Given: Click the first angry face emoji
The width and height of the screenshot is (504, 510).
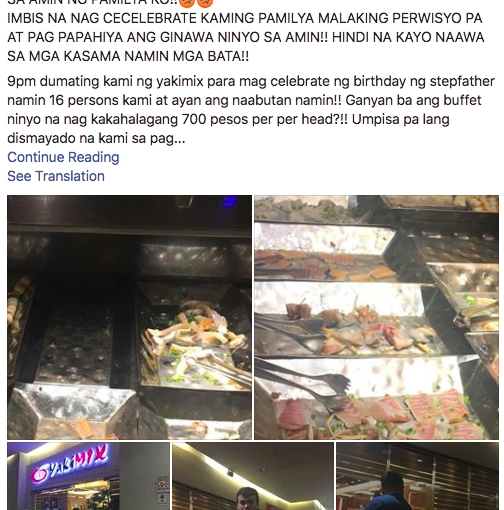Looking at the screenshot, I should [187, 3].
